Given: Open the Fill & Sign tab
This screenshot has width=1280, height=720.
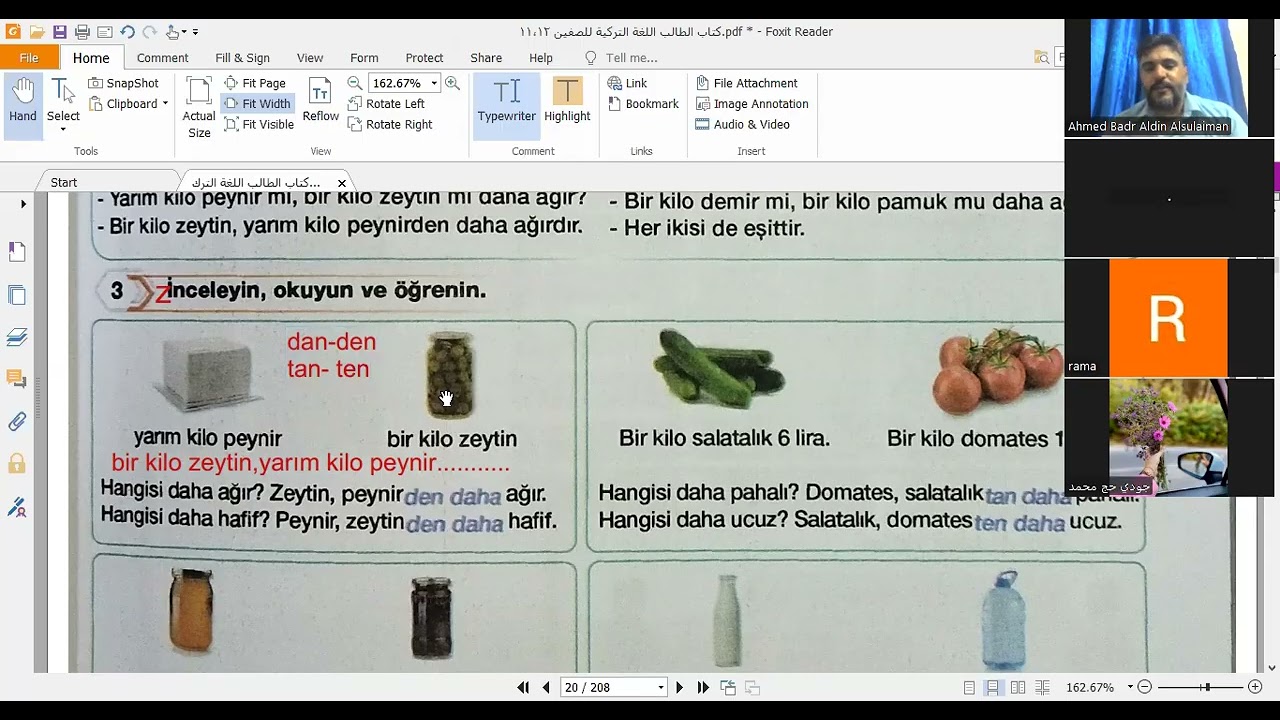Looking at the screenshot, I should [242, 58].
